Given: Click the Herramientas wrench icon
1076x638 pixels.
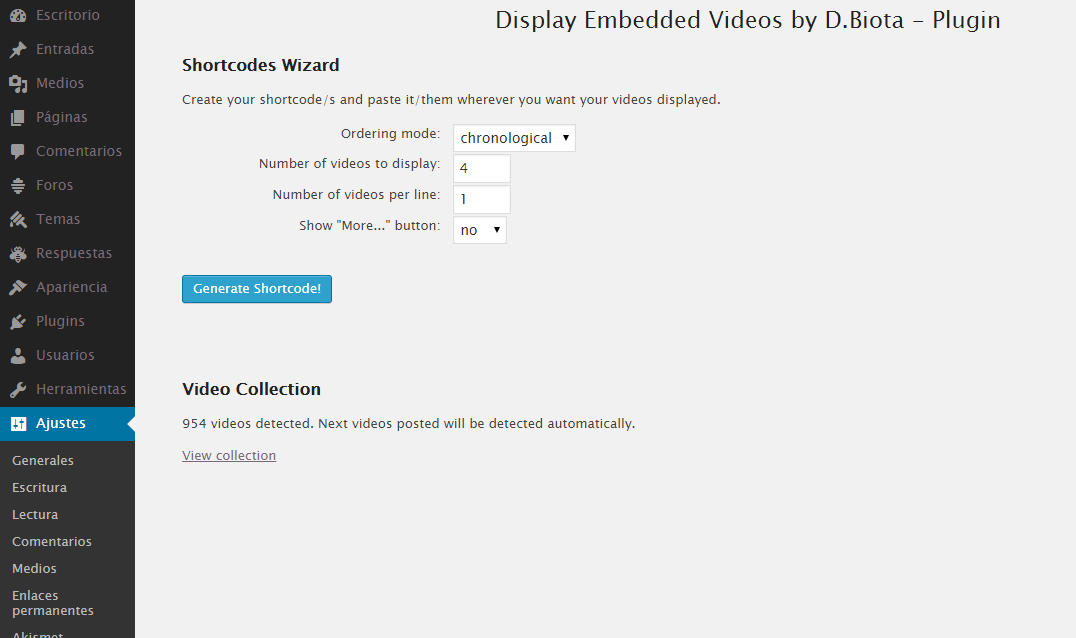Looking at the screenshot, I should (x=18, y=389).
